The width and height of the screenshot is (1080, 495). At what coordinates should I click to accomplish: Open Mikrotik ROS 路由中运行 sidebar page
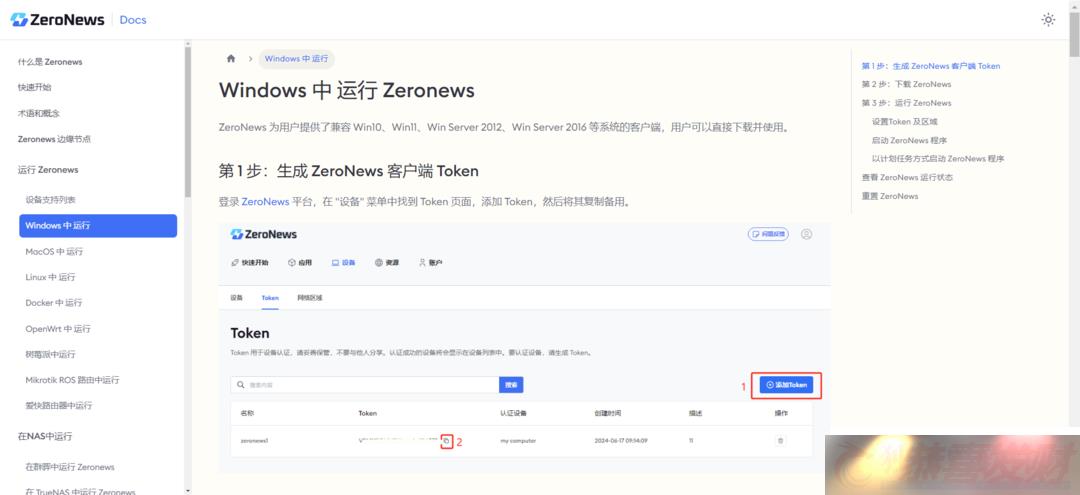coord(72,380)
